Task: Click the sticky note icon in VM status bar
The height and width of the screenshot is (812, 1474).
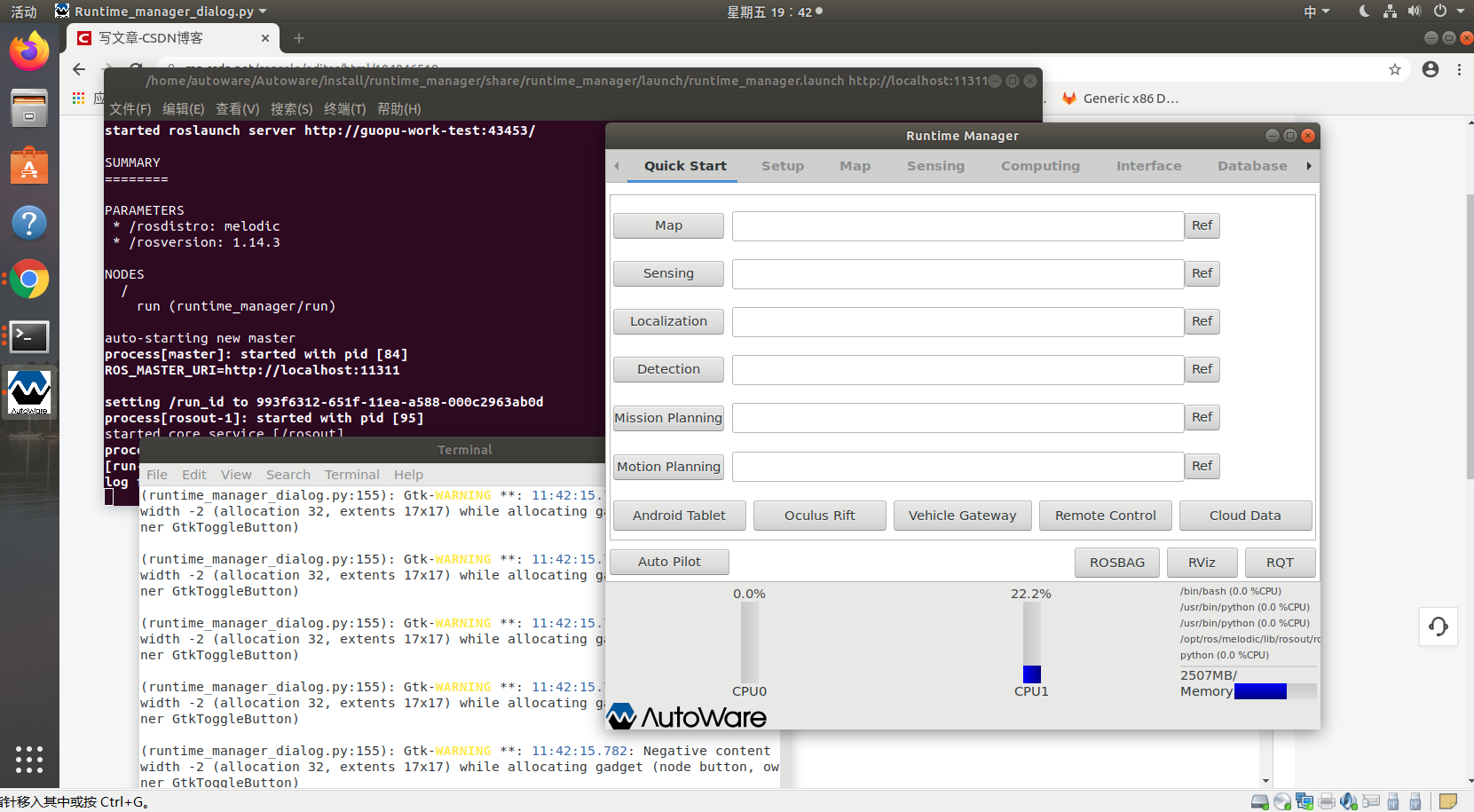Action: point(1448,802)
